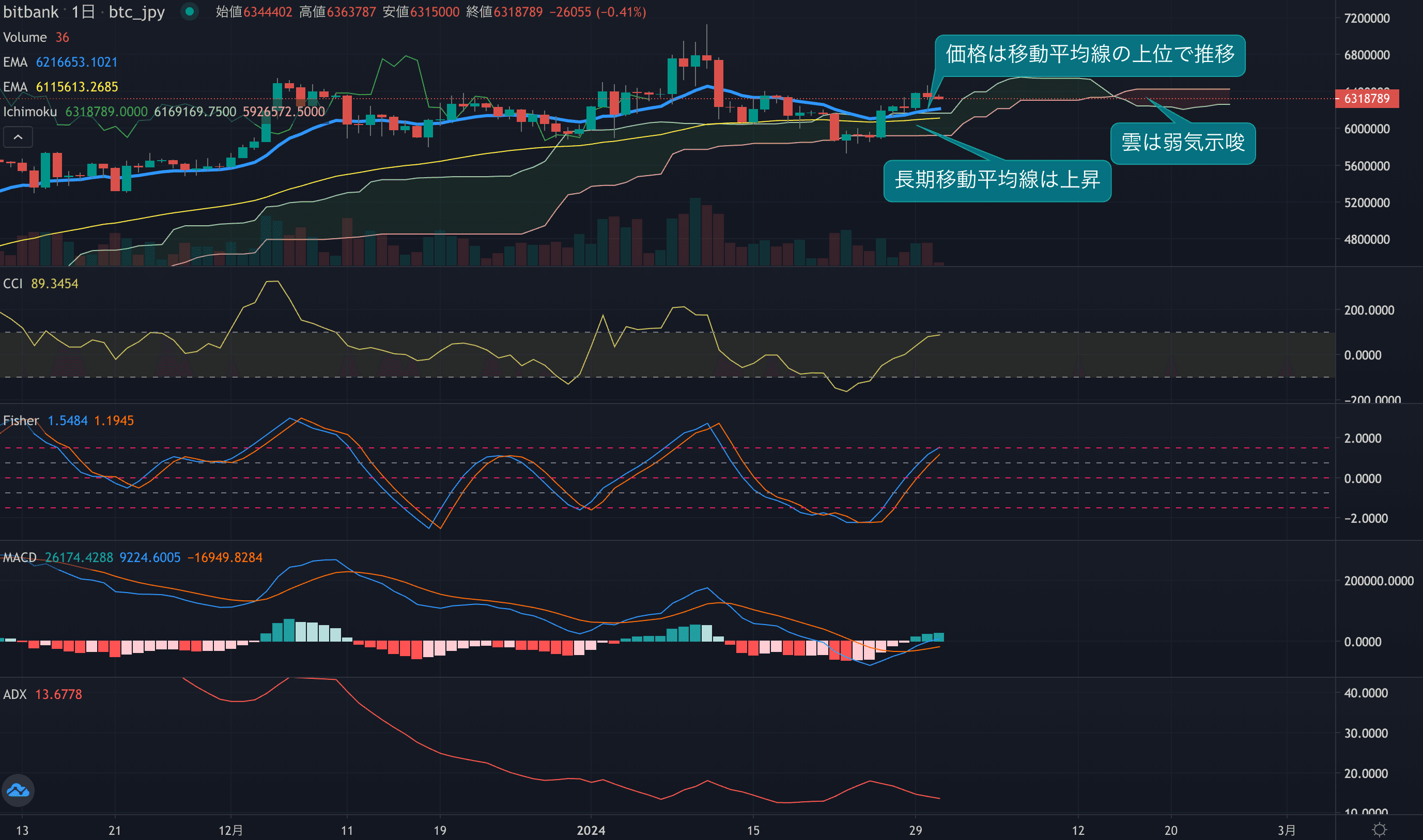Image resolution: width=1423 pixels, height=840 pixels.
Task: Click the ADX indicator legend label
Action: point(14,694)
